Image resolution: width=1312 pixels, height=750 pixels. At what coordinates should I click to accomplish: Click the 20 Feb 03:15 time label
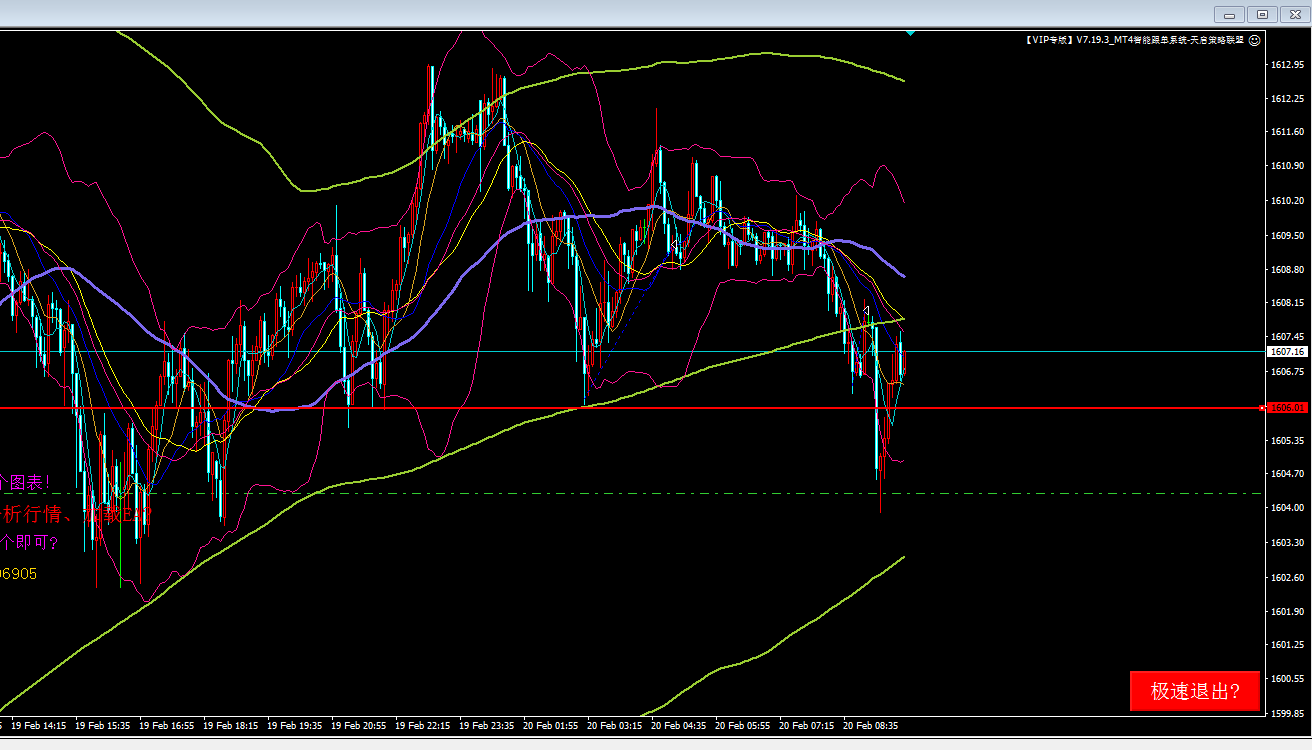pos(614,725)
